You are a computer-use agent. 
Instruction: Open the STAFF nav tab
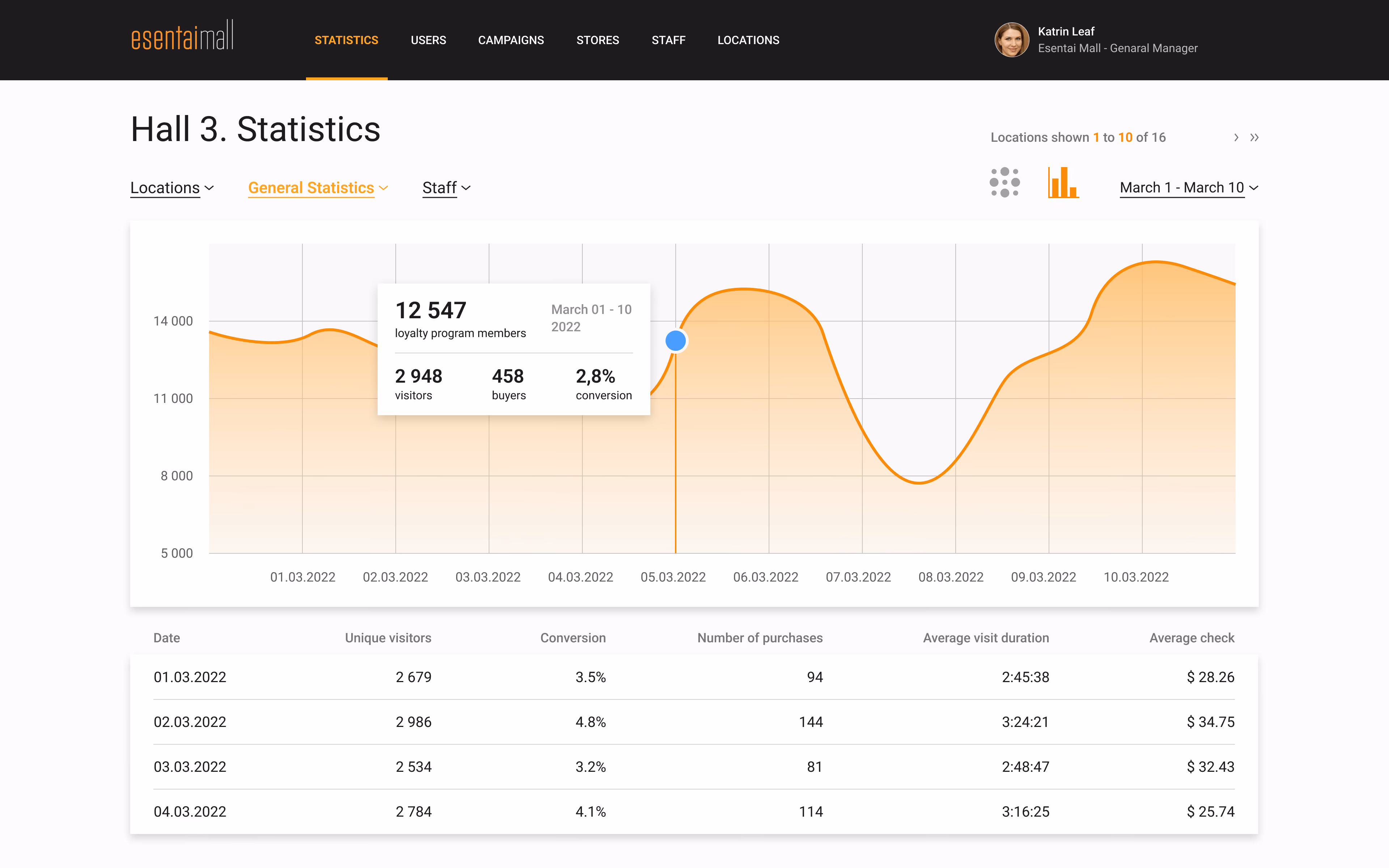pyautogui.click(x=668, y=40)
